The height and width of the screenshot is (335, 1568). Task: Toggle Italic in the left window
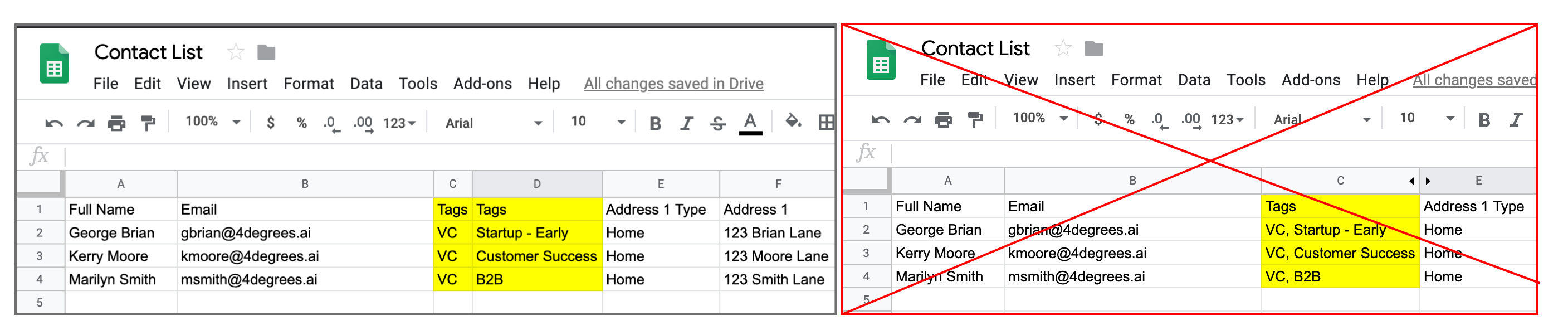point(687,124)
